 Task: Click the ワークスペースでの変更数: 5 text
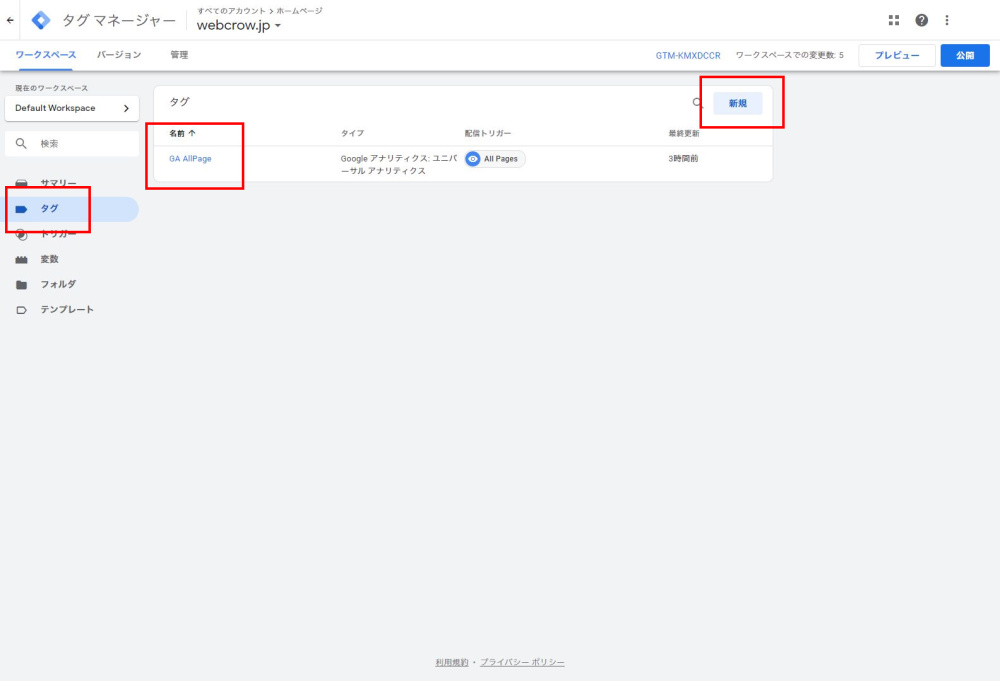click(790, 55)
